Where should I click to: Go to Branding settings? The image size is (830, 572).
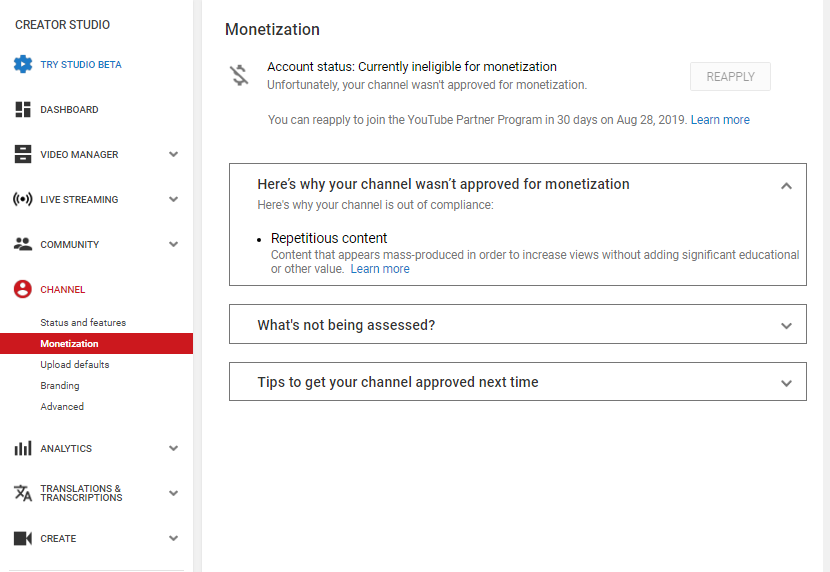60,386
